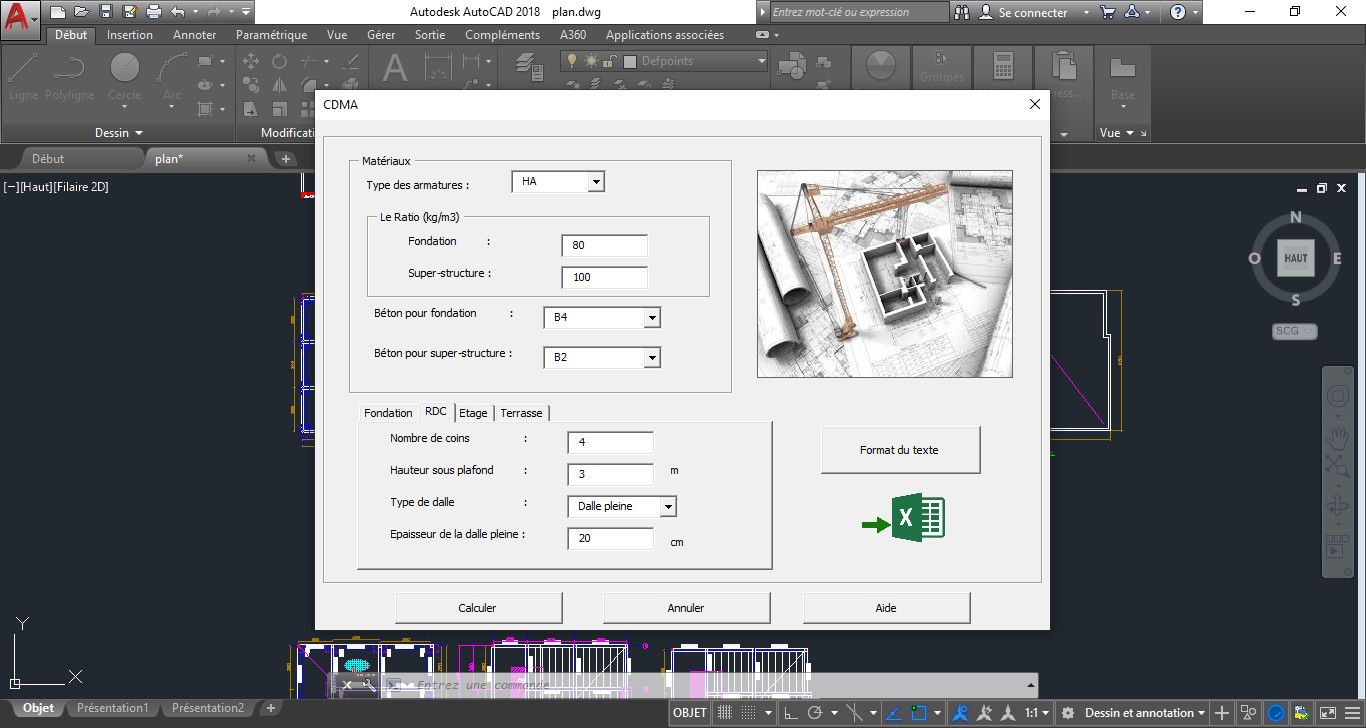This screenshot has width=1366, height=728.
Task: Click the Undo arrow icon in quick access toolbar
Action: (x=178, y=12)
